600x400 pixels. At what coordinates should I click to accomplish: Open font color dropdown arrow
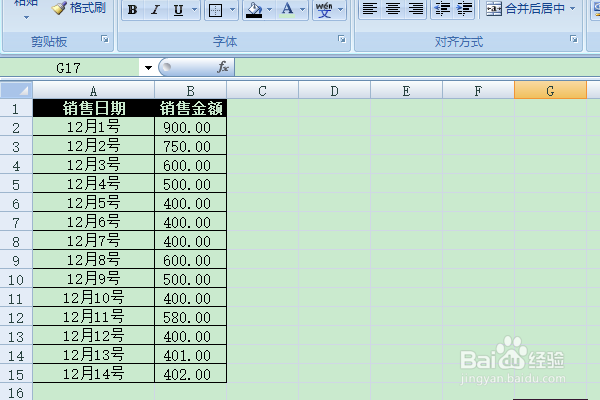click(302, 10)
